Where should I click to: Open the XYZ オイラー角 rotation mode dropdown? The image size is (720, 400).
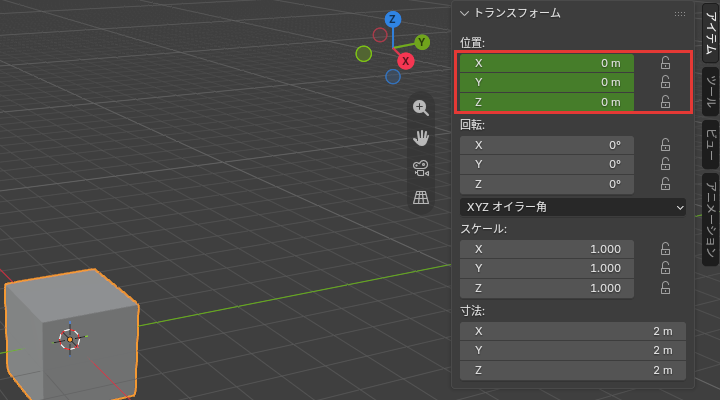[x=573, y=207]
